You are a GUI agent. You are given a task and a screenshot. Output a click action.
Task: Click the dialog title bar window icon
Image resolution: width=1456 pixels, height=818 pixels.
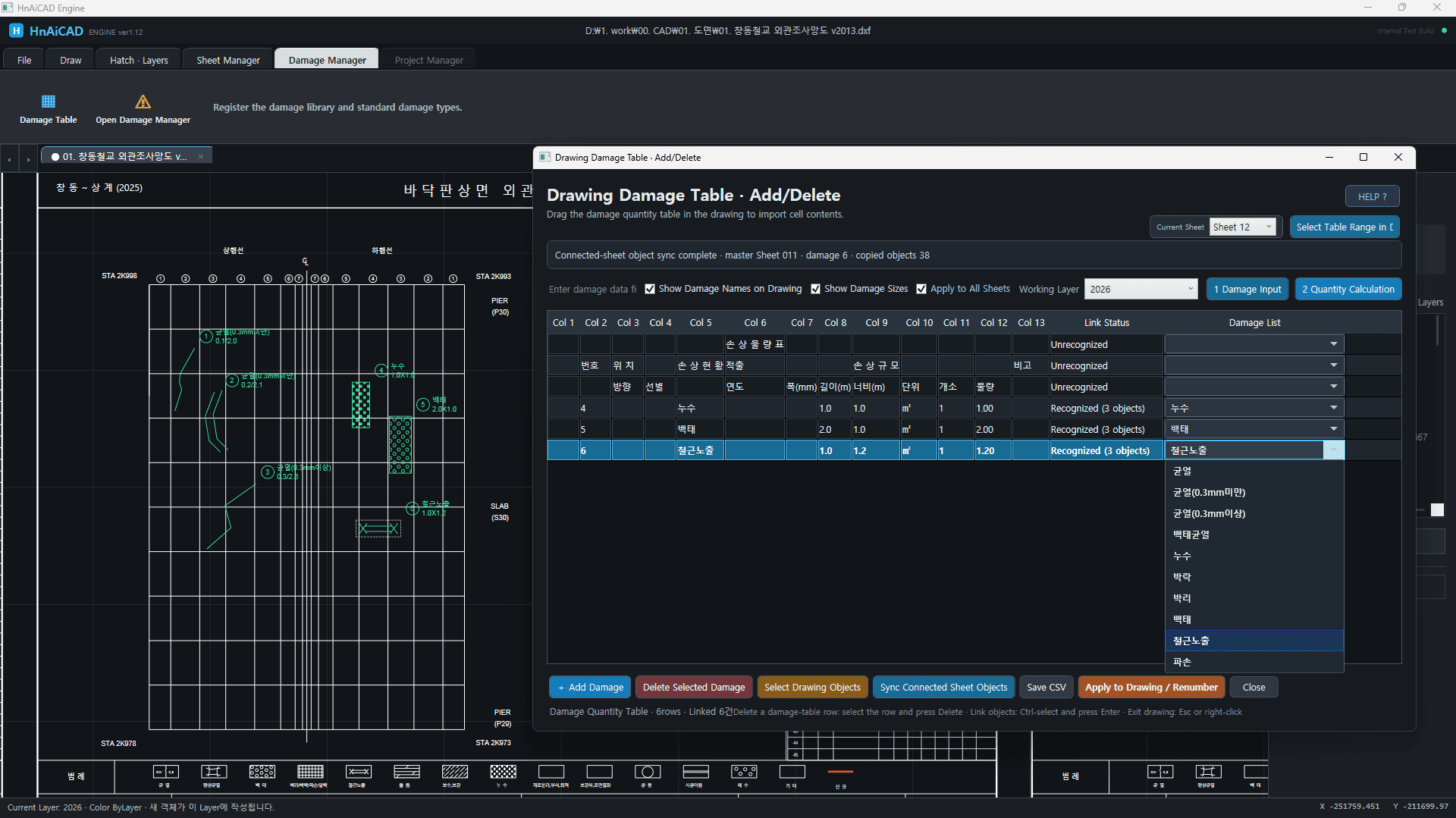coord(544,157)
